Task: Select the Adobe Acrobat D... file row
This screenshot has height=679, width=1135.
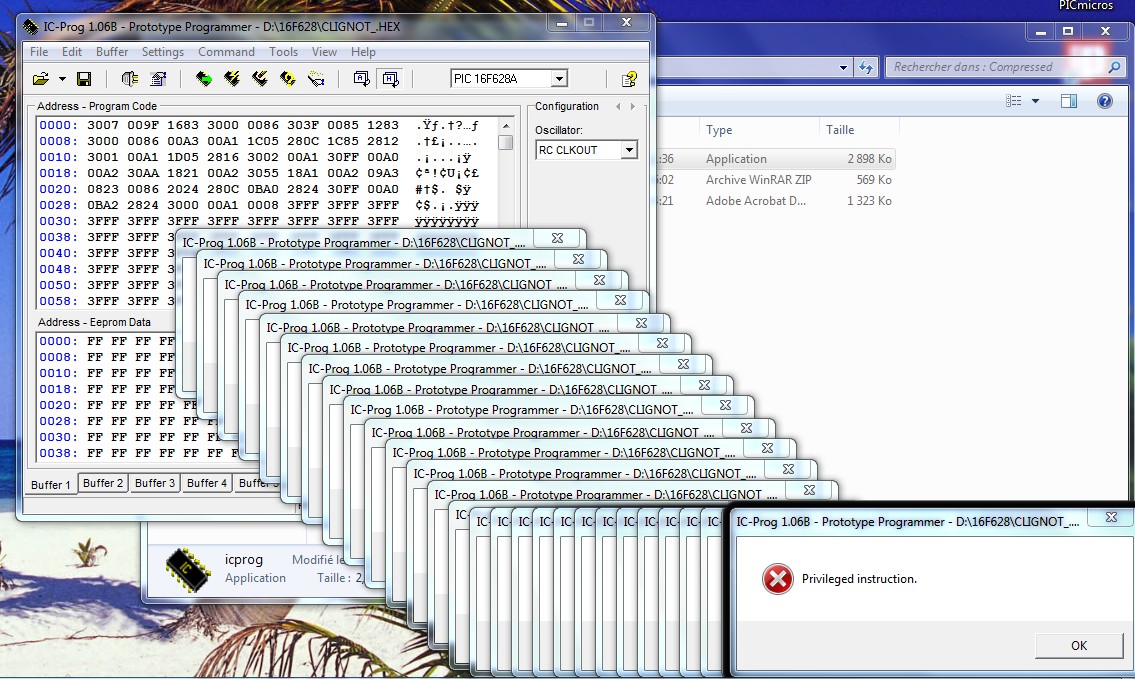Action: point(775,201)
